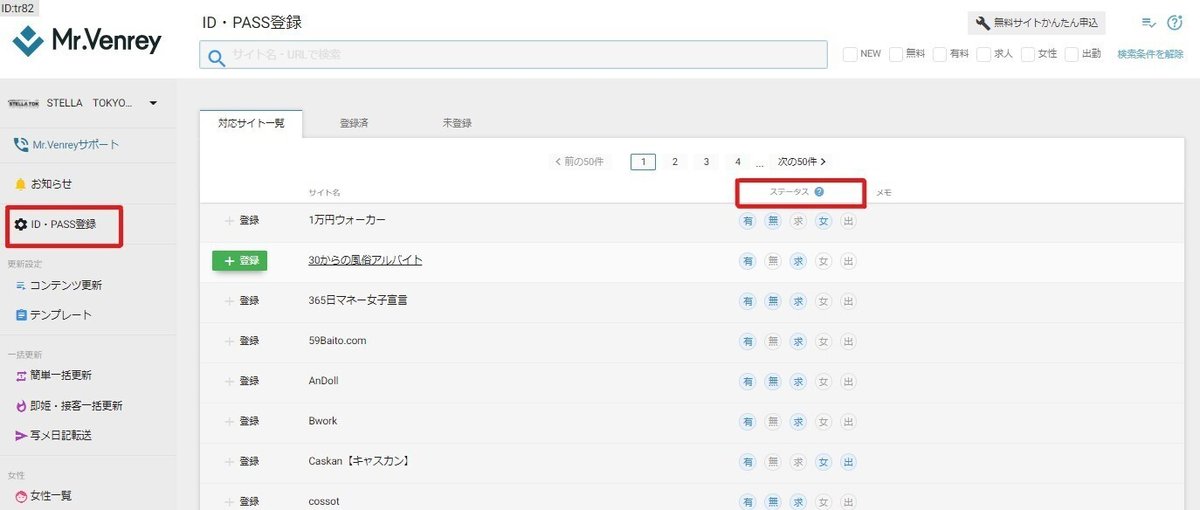Image resolution: width=1200 pixels, height=510 pixels.
Task: Check the 女性 filter checkbox
Action: tap(1028, 54)
